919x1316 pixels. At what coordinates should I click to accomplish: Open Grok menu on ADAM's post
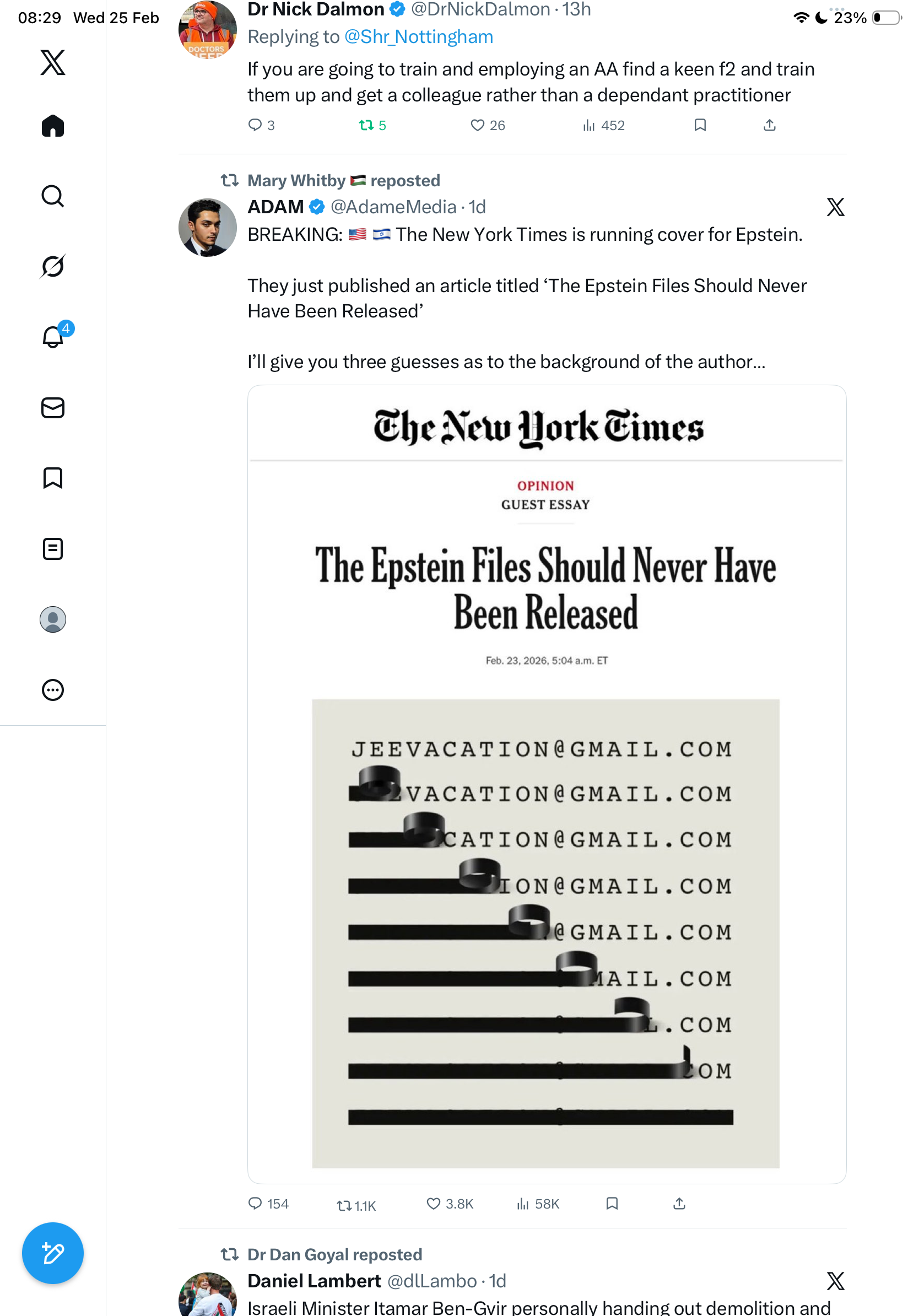tap(835, 207)
